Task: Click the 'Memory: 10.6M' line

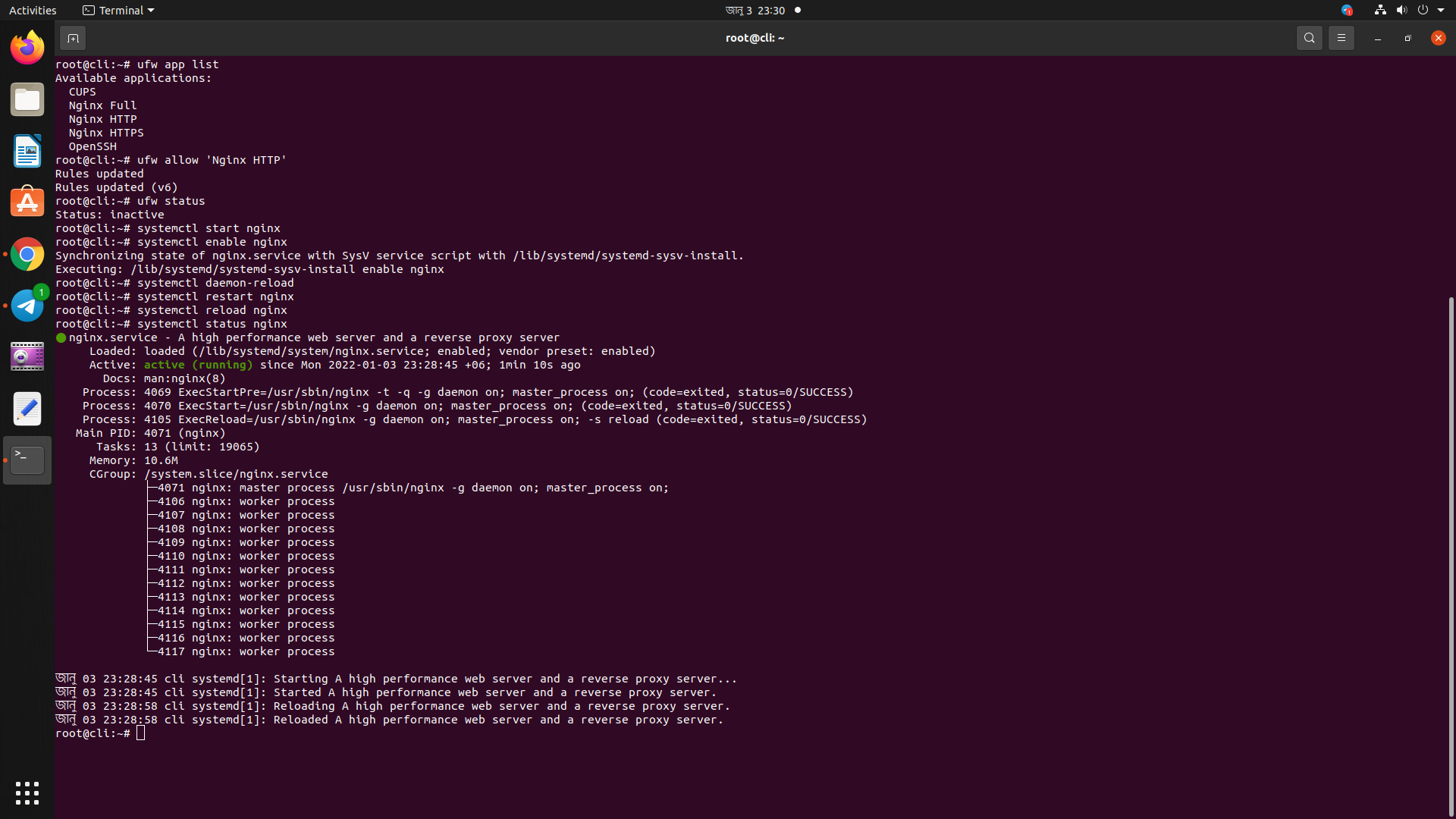Action: [134, 460]
